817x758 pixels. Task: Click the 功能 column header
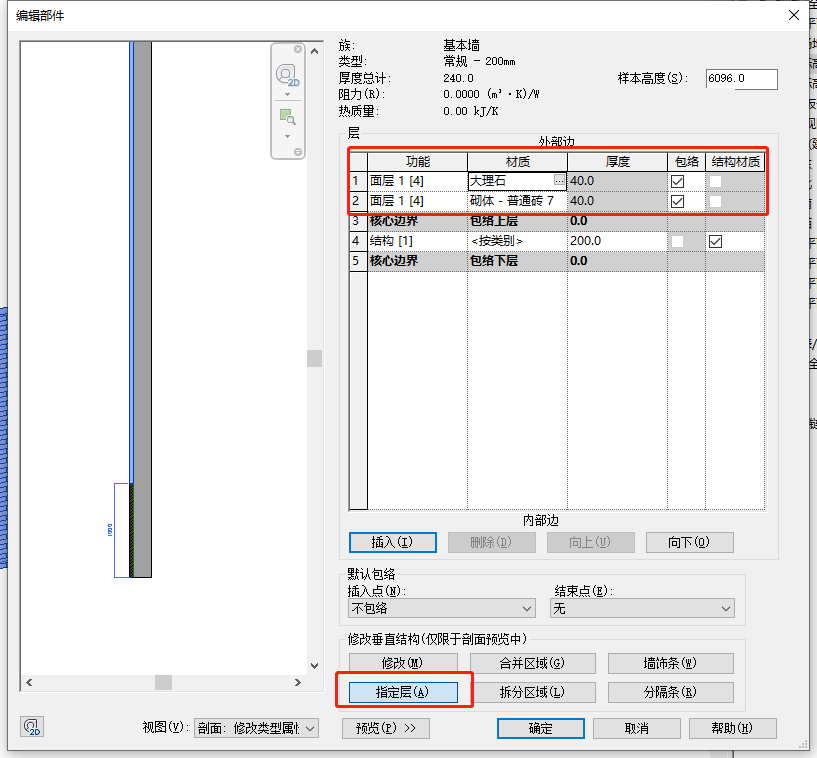(x=417, y=161)
